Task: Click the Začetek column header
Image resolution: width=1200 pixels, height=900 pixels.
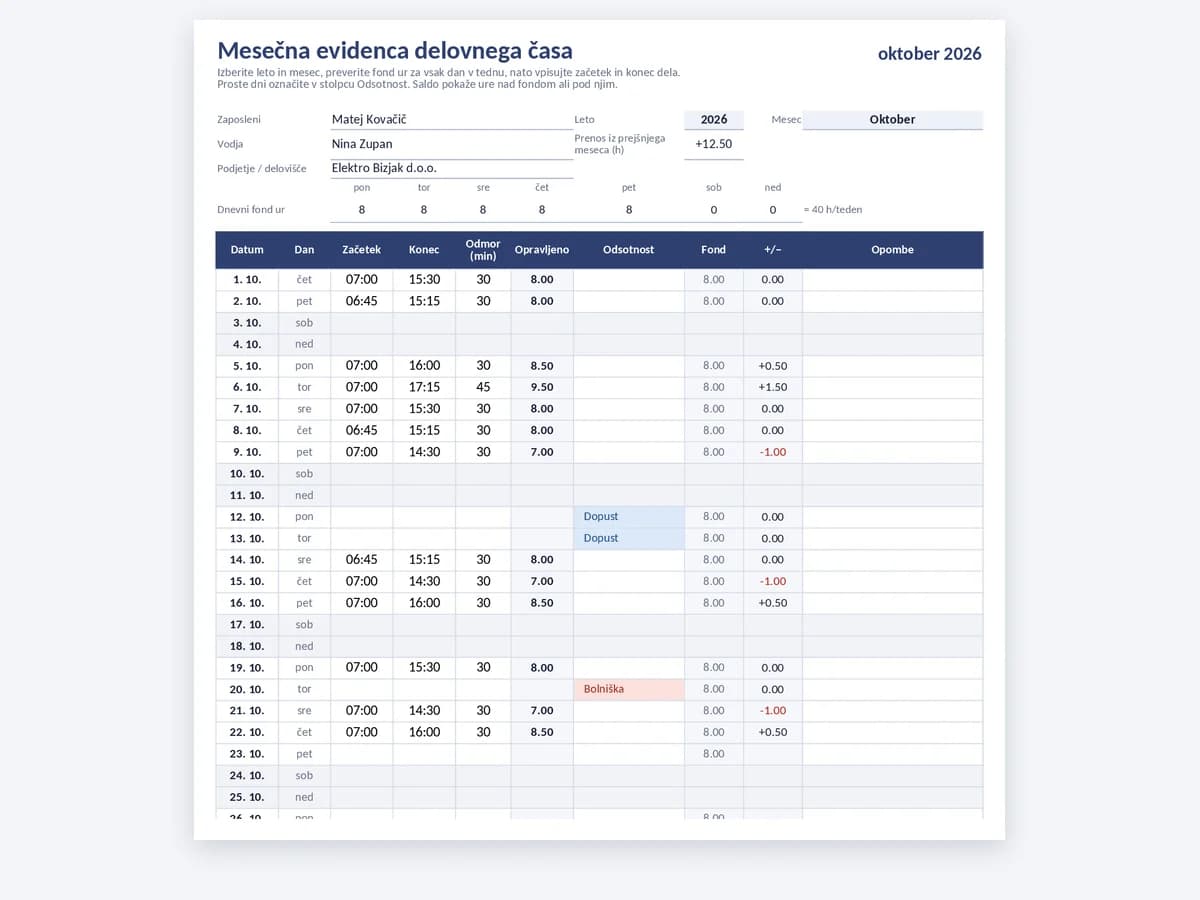Action: click(x=362, y=250)
